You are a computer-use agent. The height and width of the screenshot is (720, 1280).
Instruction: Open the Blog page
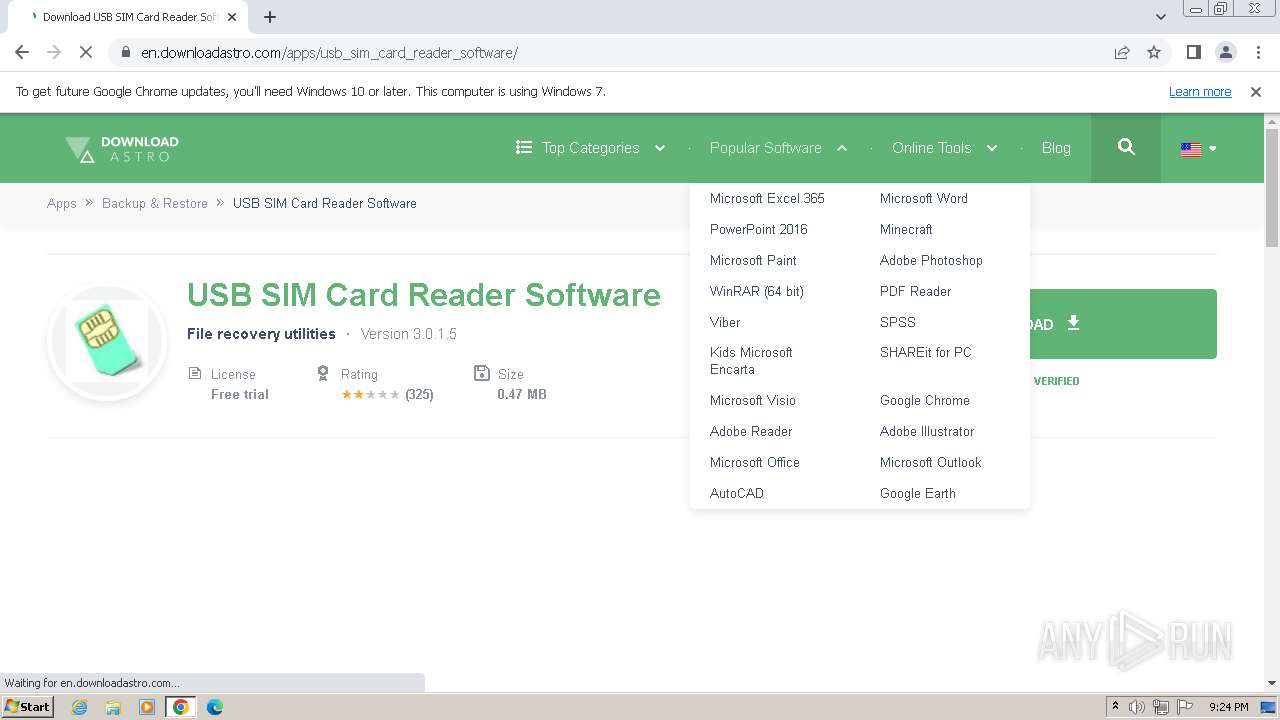point(1056,148)
